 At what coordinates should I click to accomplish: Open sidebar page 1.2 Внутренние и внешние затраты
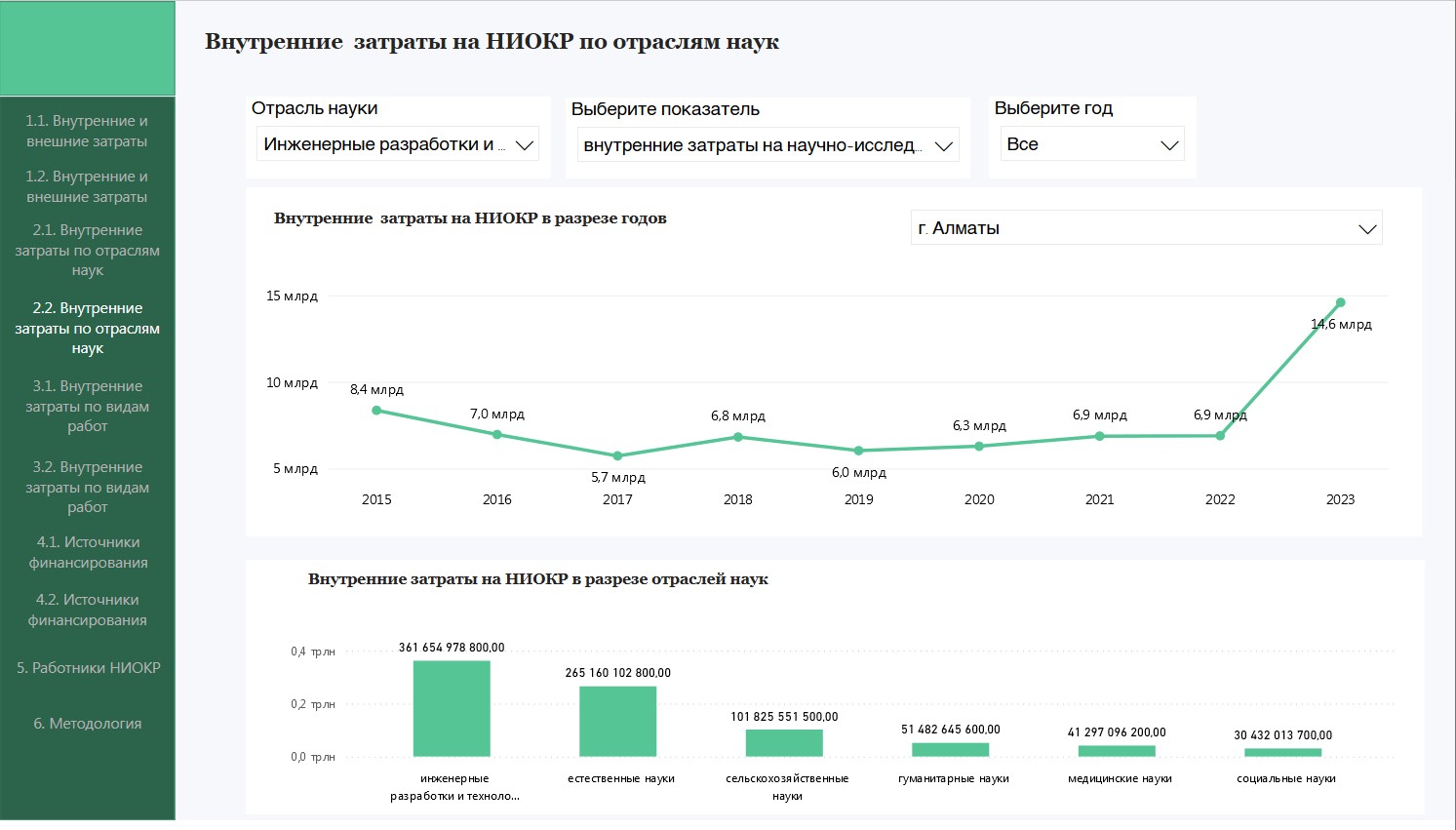coord(87,186)
